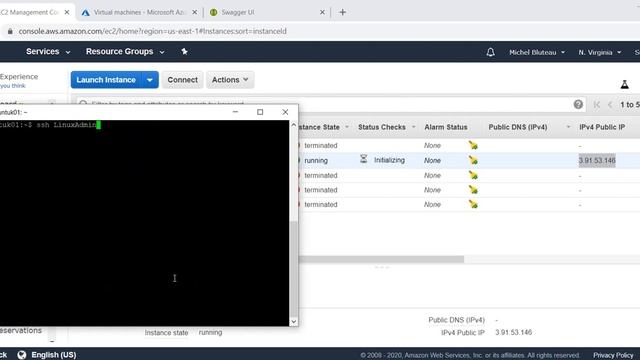Click the Connect button
The image size is (640, 360).
(x=182, y=80)
